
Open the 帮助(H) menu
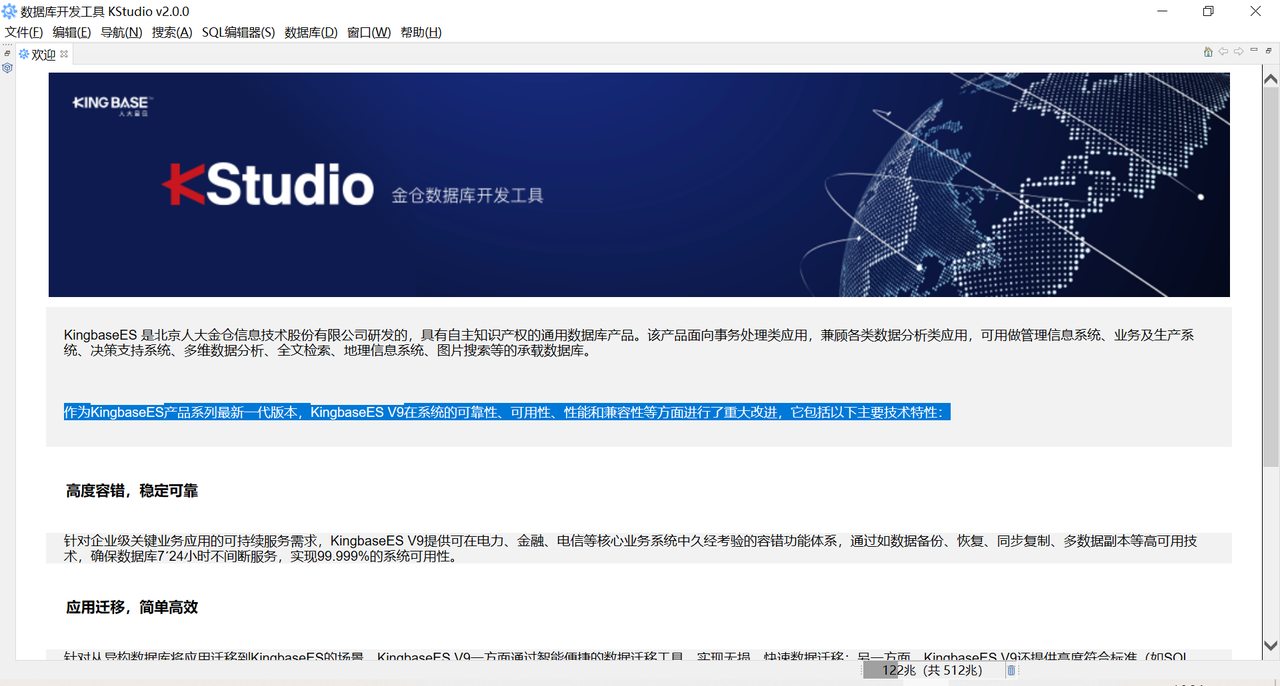coord(421,32)
